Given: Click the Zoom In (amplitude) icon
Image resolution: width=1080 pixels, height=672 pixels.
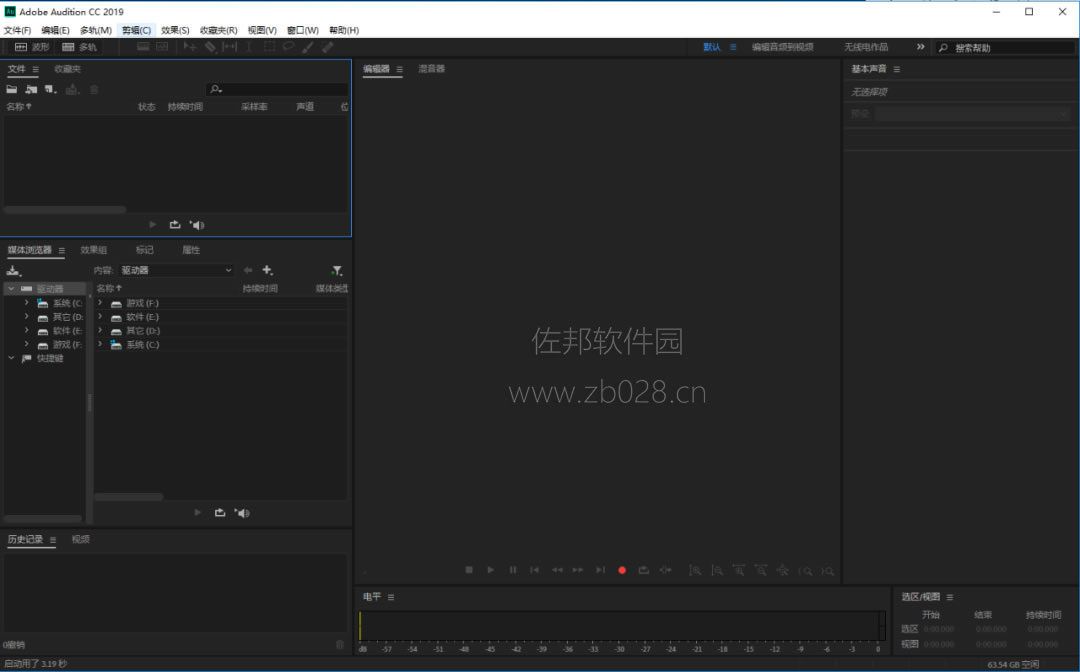Looking at the screenshot, I should [x=696, y=570].
